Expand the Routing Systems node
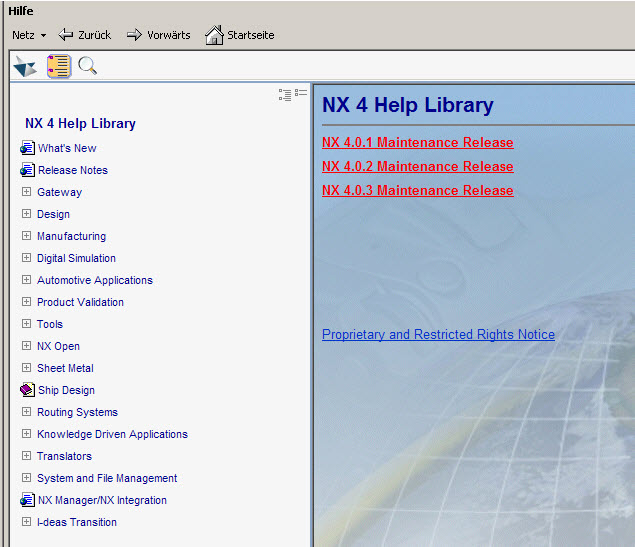The height and width of the screenshot is (547, 635). [x=26, y=412]
